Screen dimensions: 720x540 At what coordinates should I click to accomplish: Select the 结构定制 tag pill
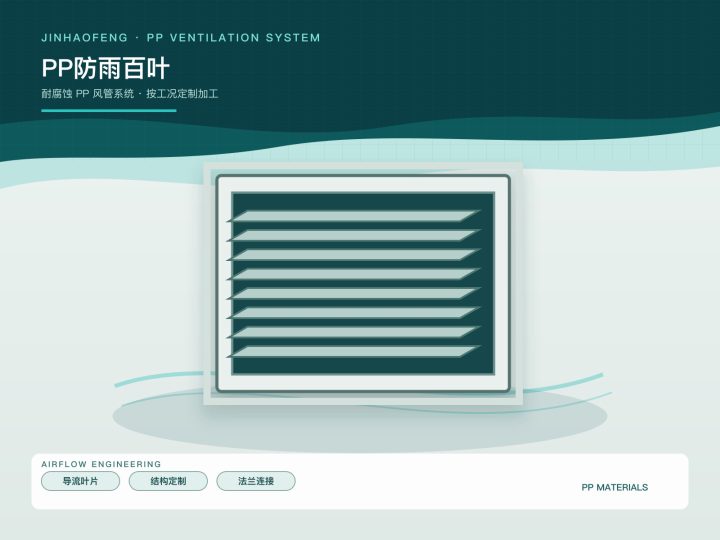coord(168,481)
